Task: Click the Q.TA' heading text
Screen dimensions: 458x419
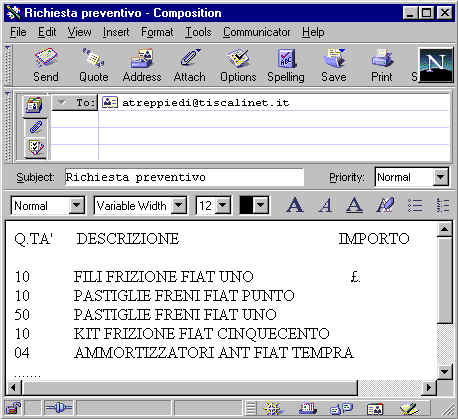Action: point(33,239)
